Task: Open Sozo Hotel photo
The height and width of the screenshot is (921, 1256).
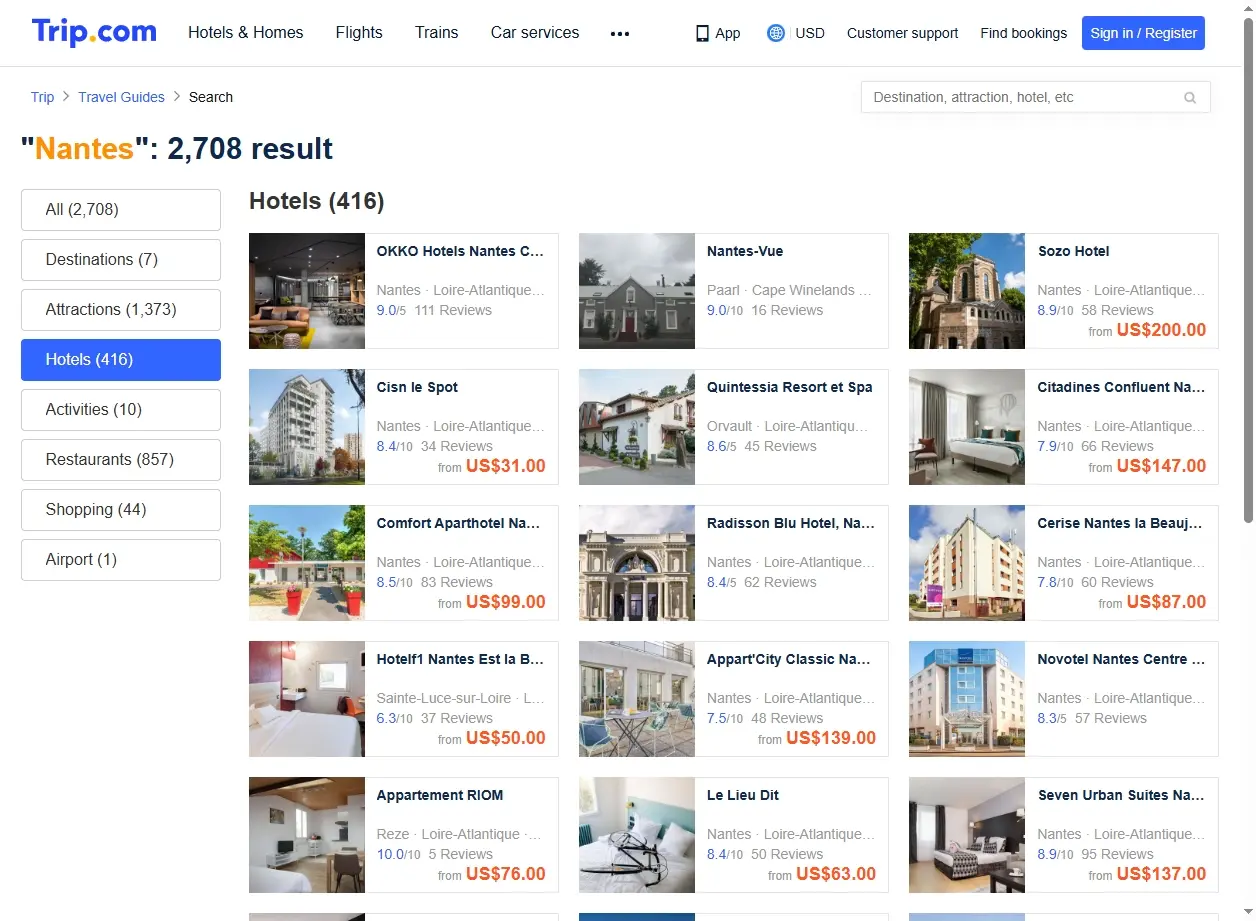Action: [967, 291]
